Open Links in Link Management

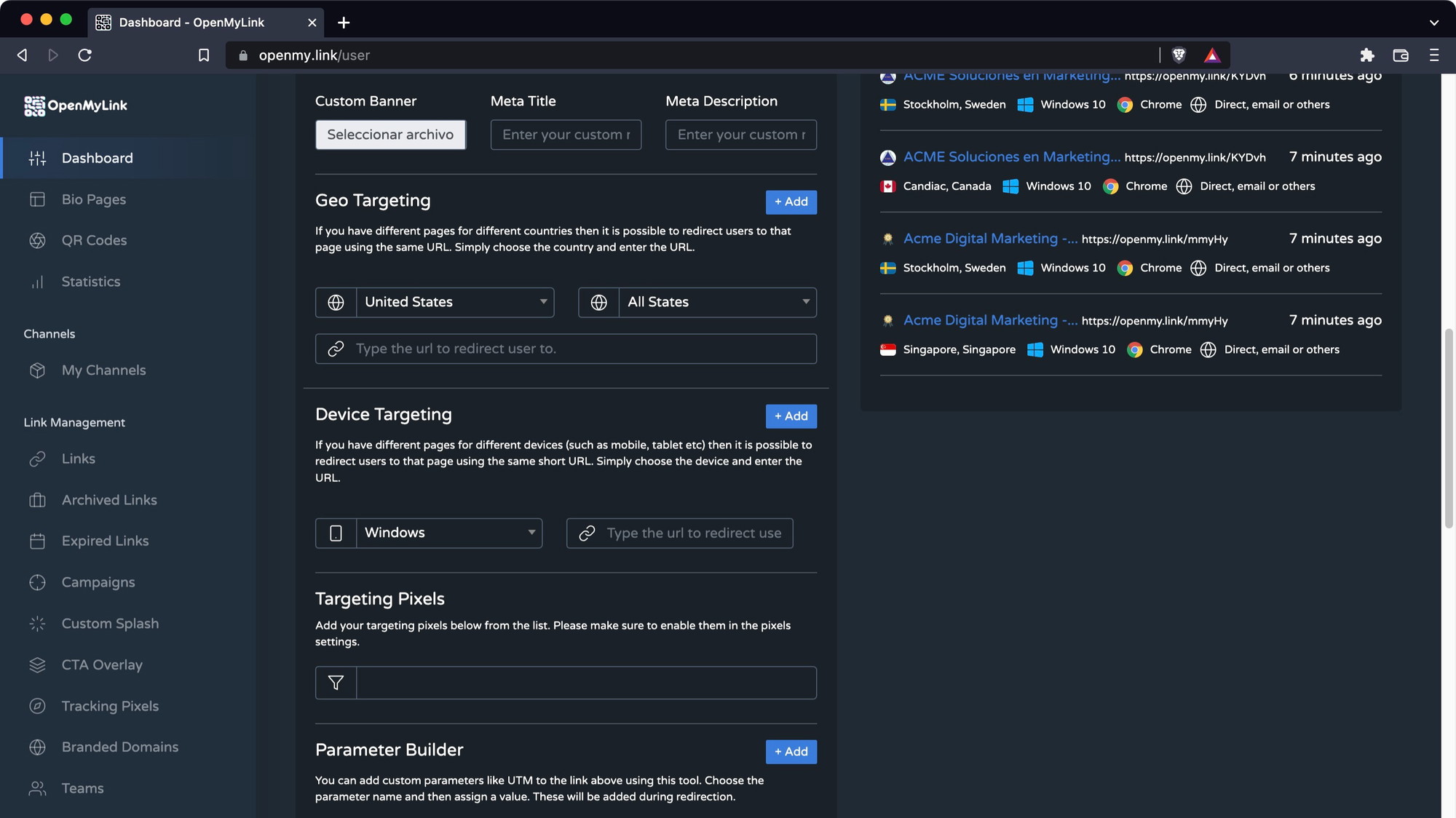(78, 458)
